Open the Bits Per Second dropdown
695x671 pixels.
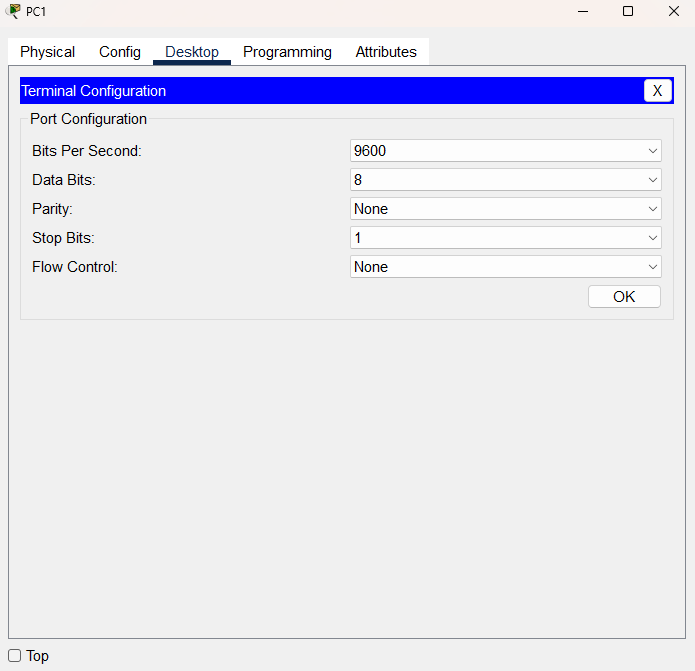tap(506, 151)
